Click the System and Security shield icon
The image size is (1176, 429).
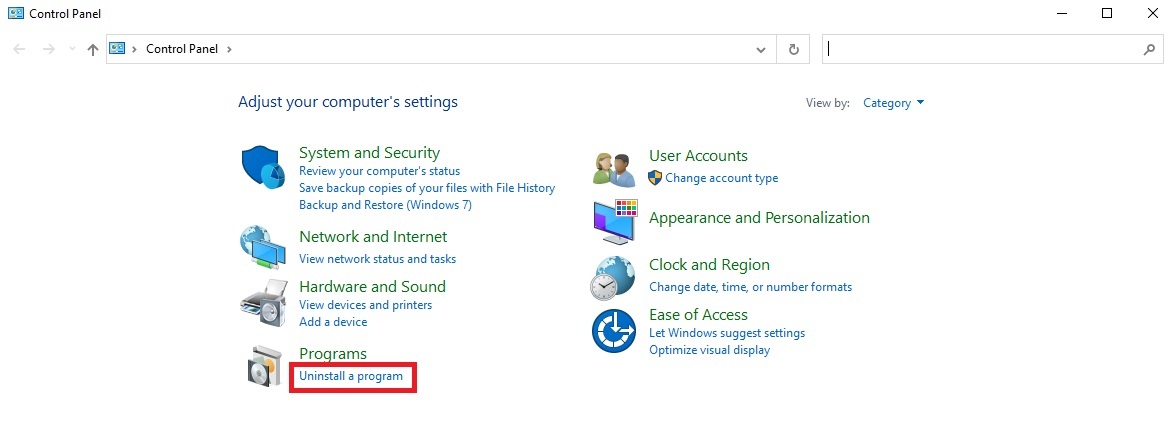(264, 167)
